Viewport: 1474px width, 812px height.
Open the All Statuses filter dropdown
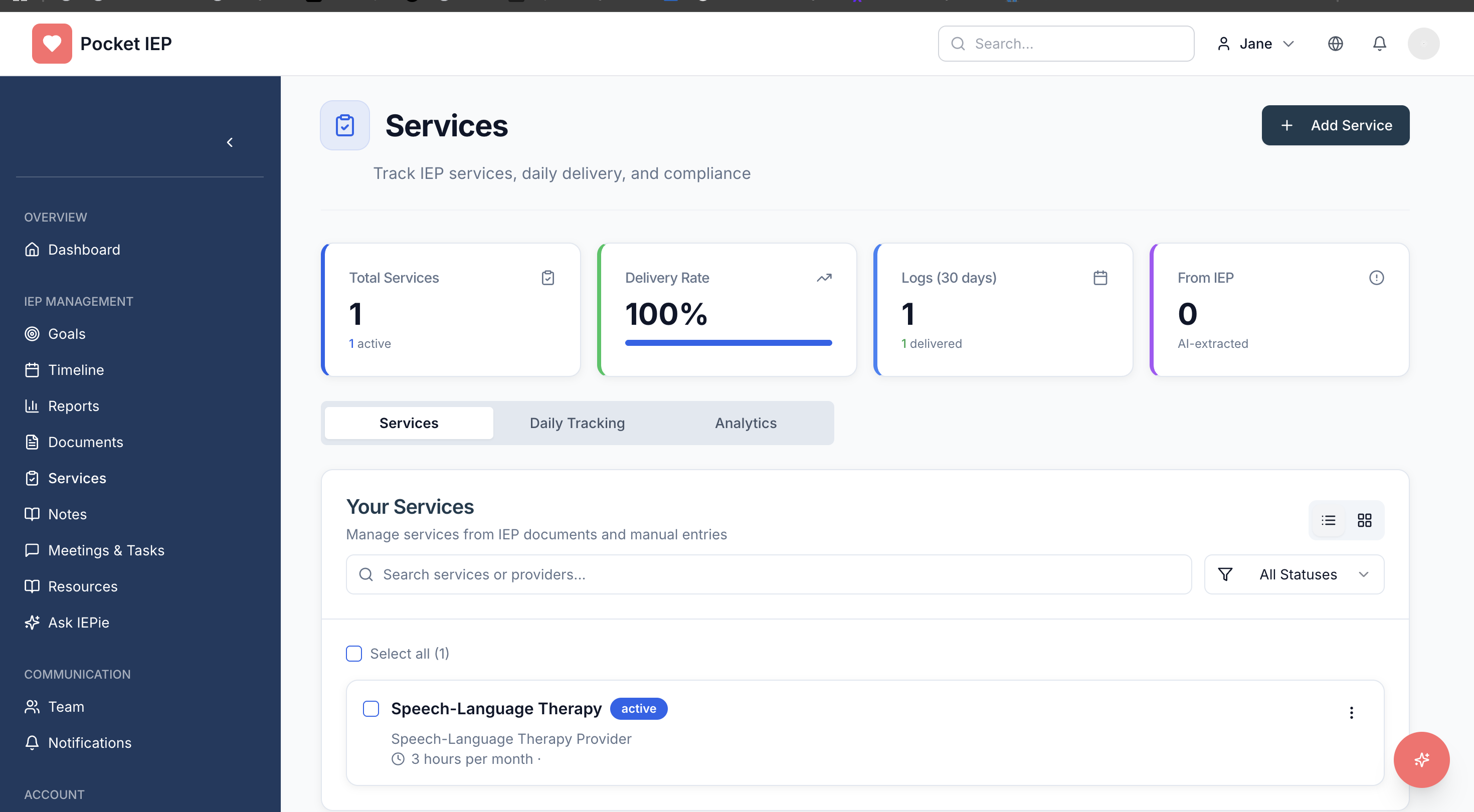point(1294,574)
